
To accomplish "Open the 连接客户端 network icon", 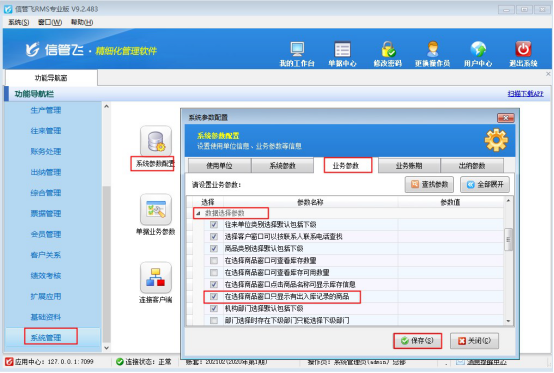I will [x=156, y=278].
